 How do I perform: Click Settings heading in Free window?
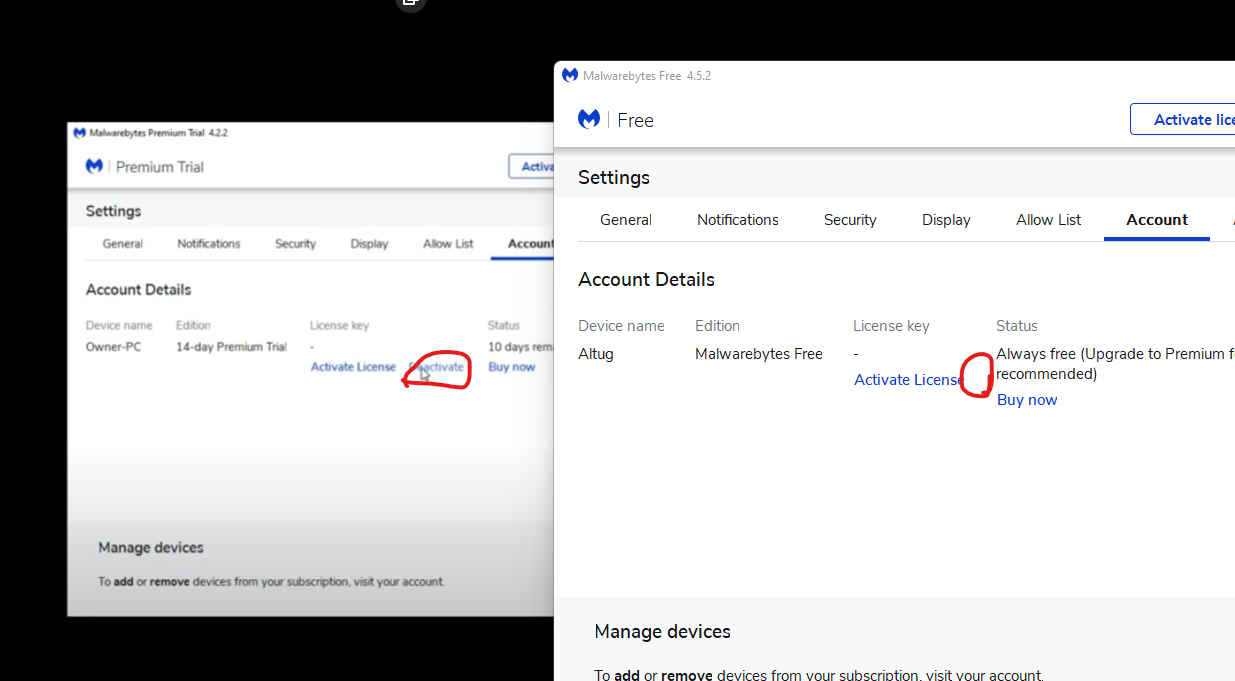coord(614,177)
